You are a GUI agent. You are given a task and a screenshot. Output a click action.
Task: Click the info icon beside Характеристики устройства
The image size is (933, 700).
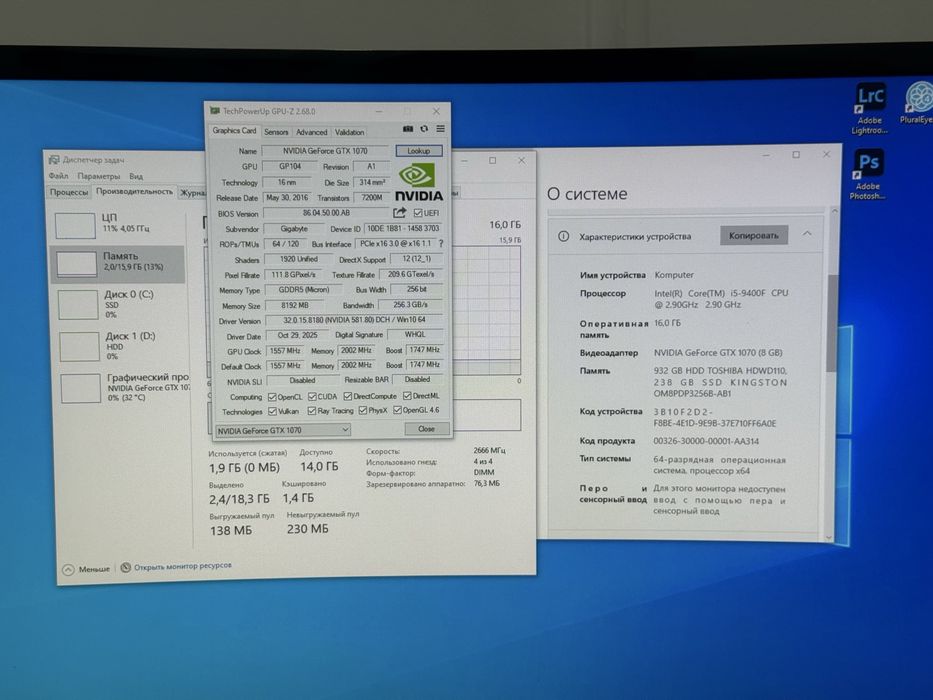tap(563, 236)
